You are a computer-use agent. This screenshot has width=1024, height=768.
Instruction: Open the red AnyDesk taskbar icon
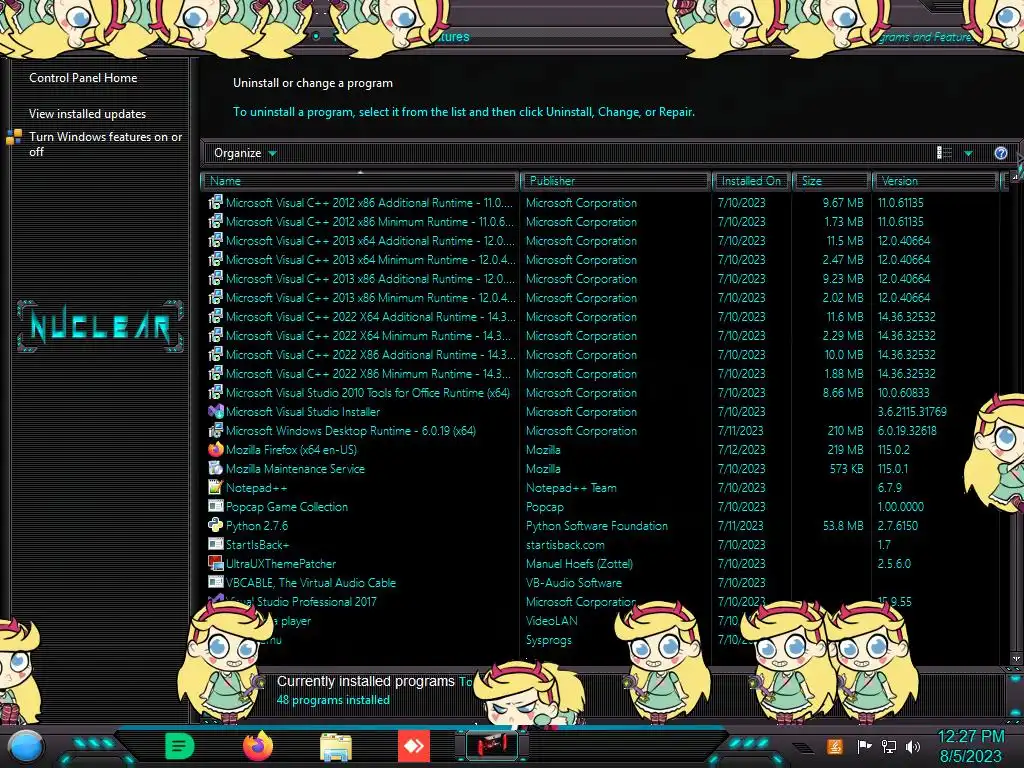(x=414, y=746)
